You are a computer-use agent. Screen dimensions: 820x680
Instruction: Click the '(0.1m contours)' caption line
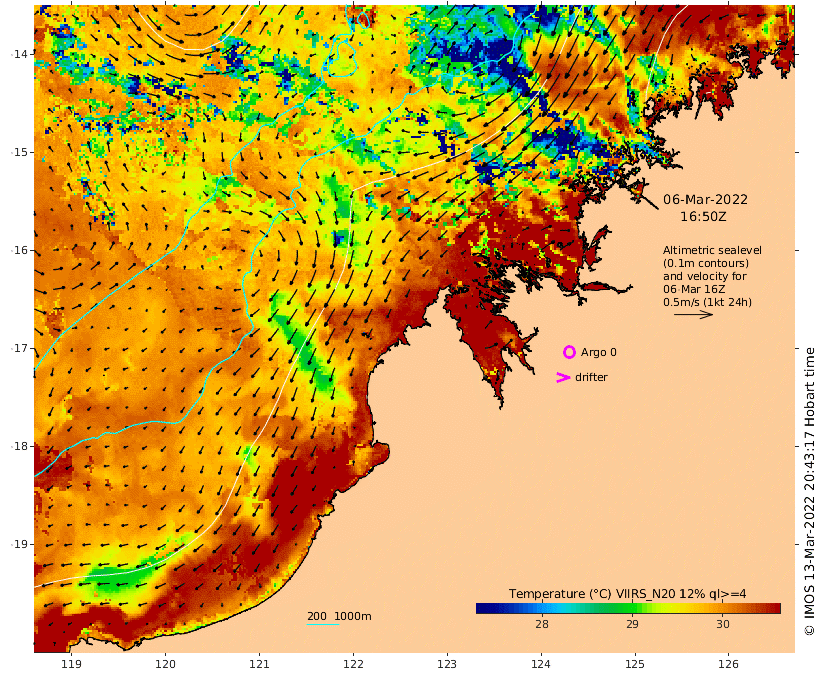[x=706, y=263]
